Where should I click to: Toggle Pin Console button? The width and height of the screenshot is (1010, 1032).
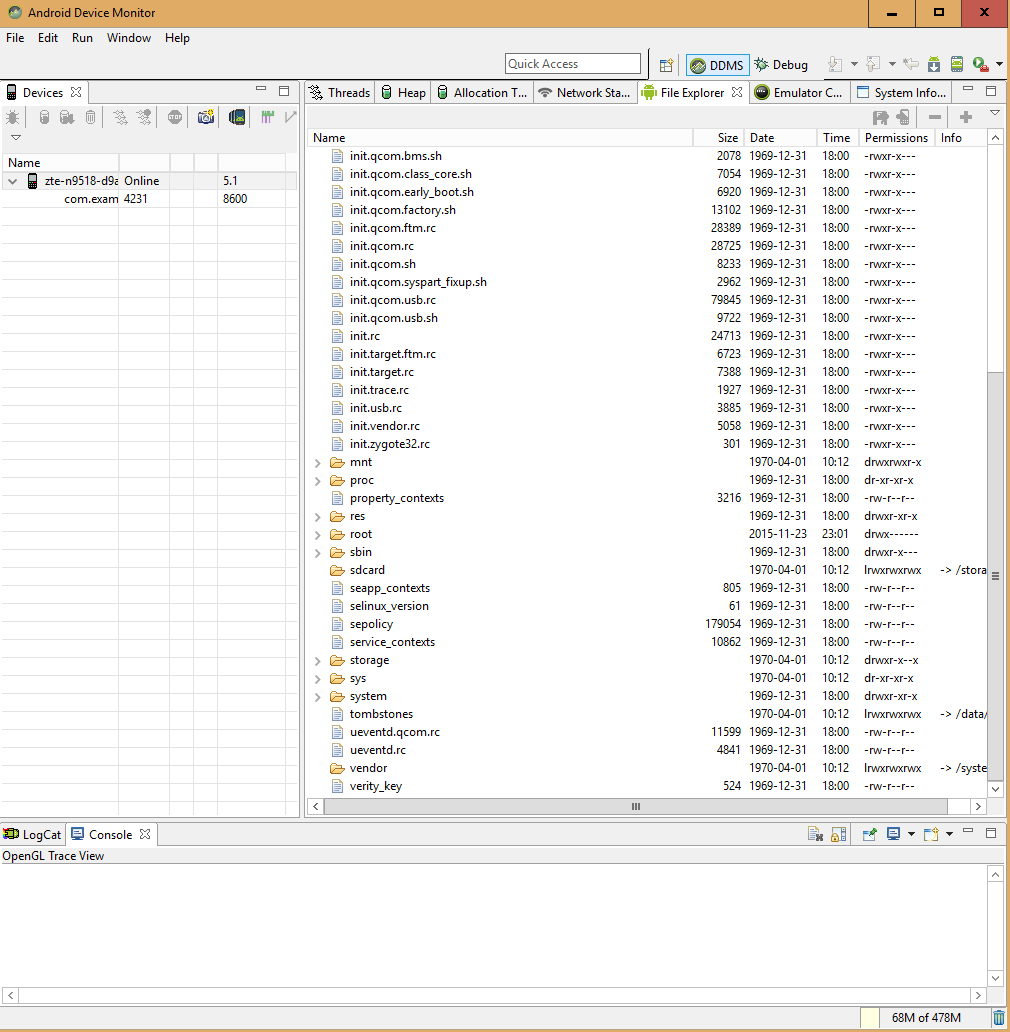(x=869, y=834)
